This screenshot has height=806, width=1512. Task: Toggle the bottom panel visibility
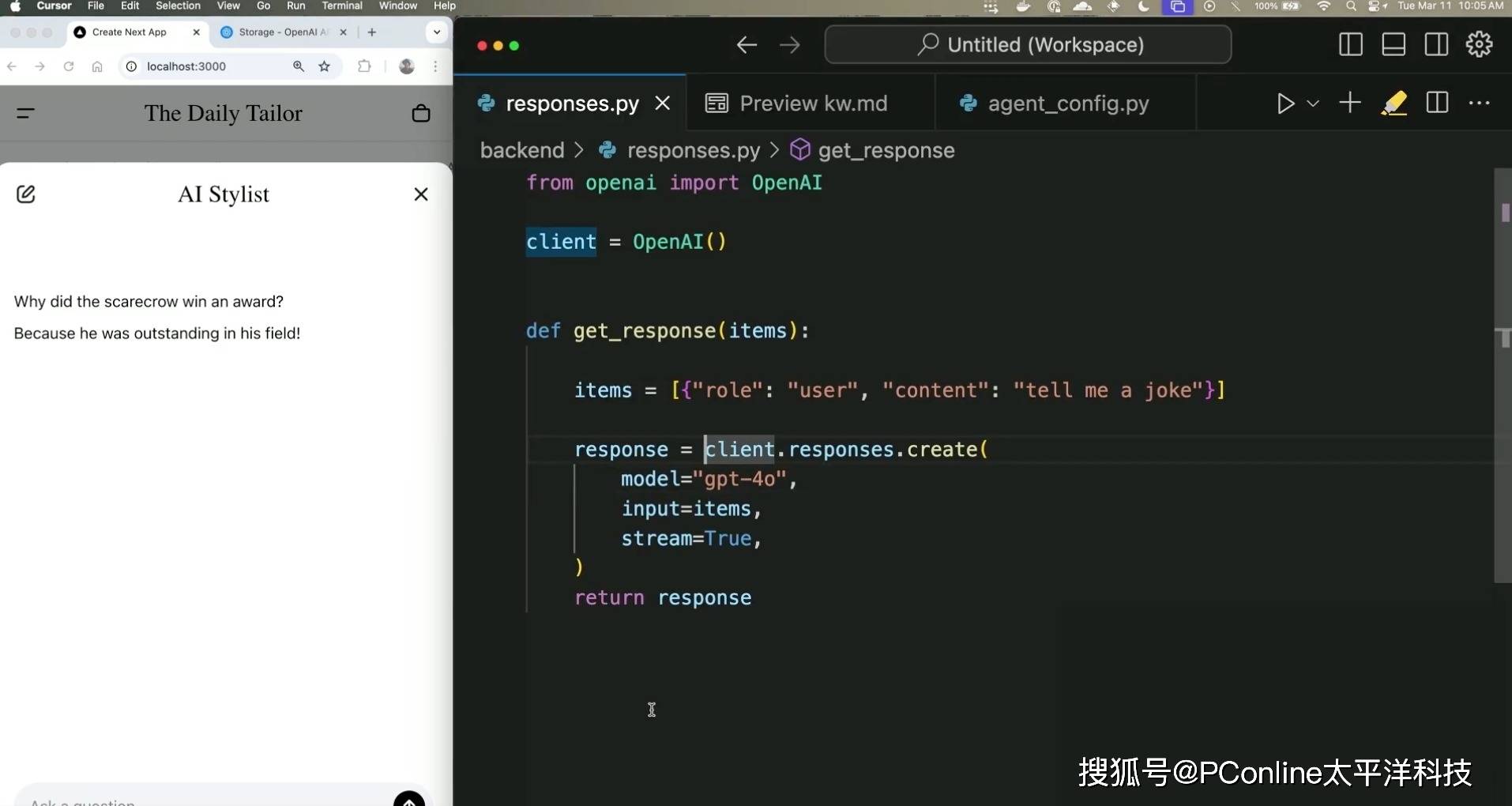(x=1394, y=45)
